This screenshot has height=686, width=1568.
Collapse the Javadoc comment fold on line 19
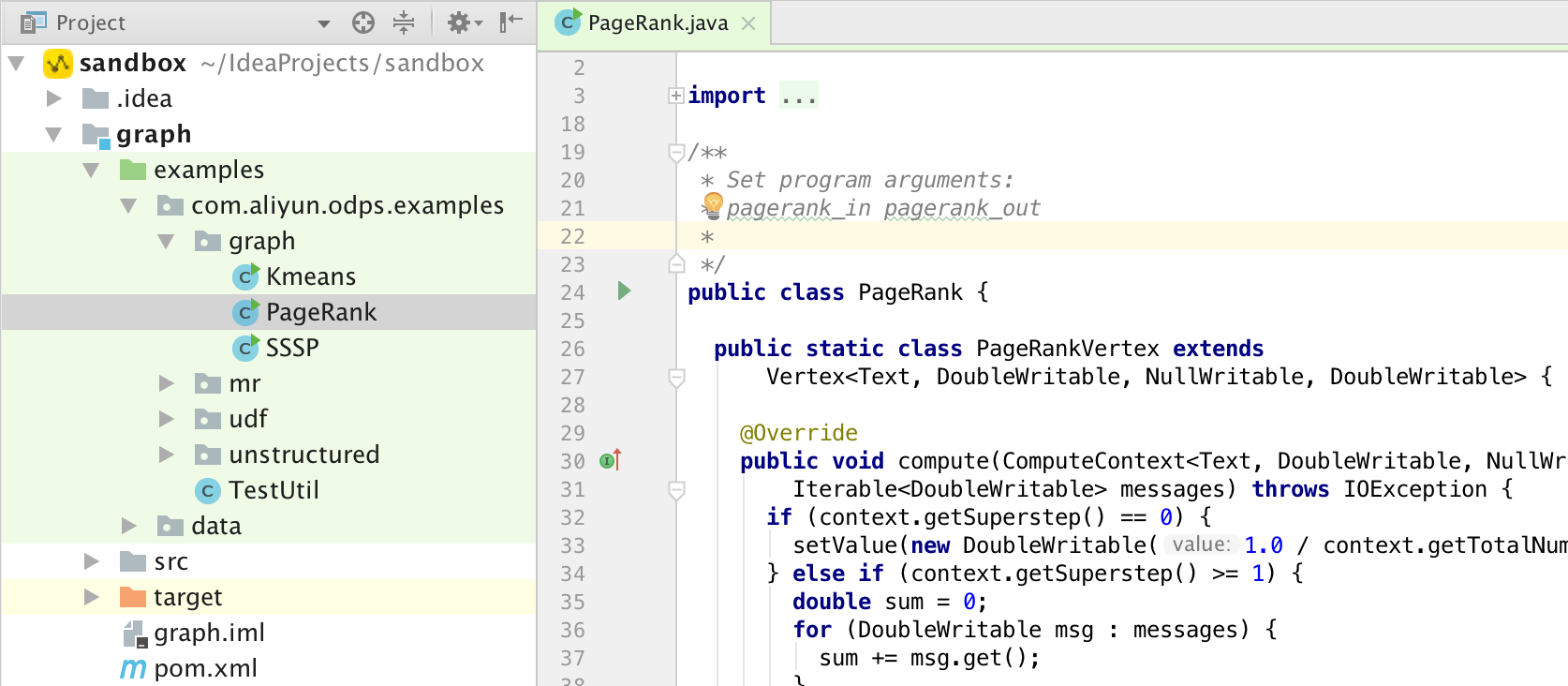(675, 152)
